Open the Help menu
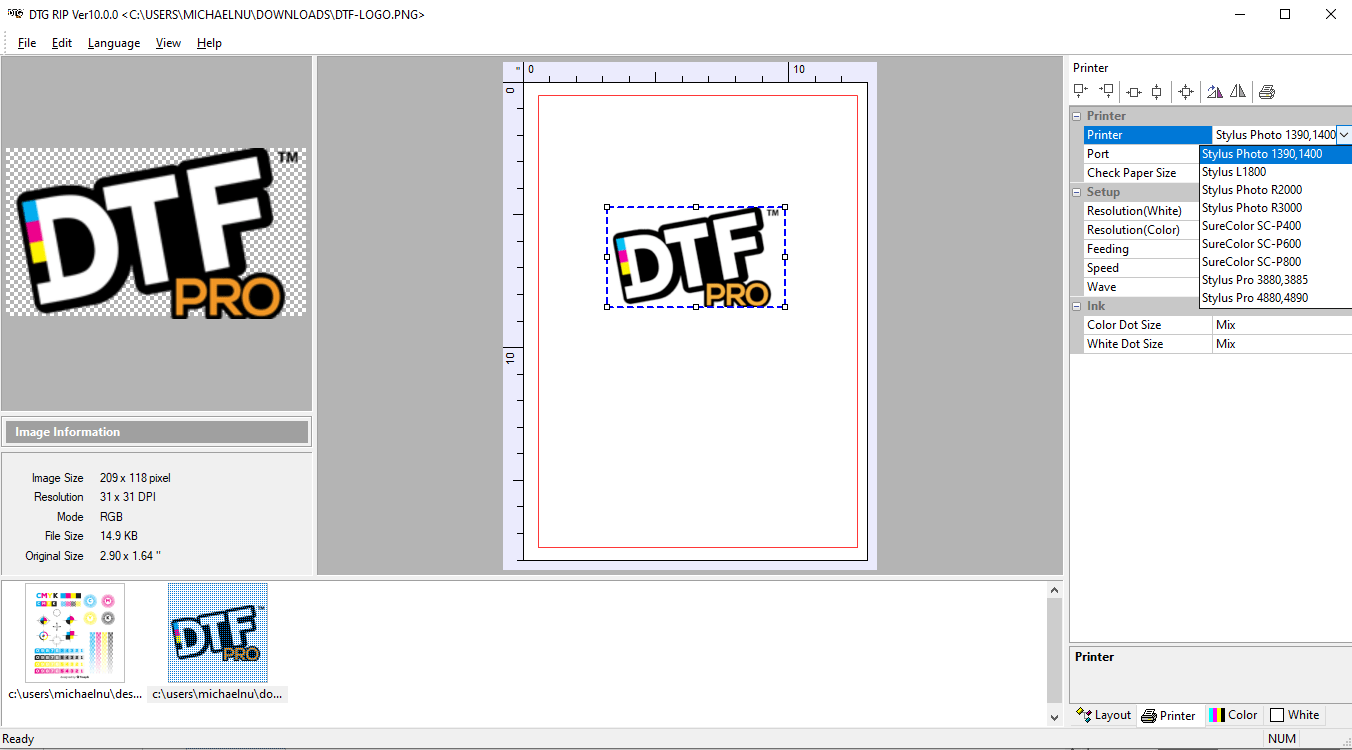Viewport: 1352px width, 750px height. pyautogui.click(x=209, y=43)
